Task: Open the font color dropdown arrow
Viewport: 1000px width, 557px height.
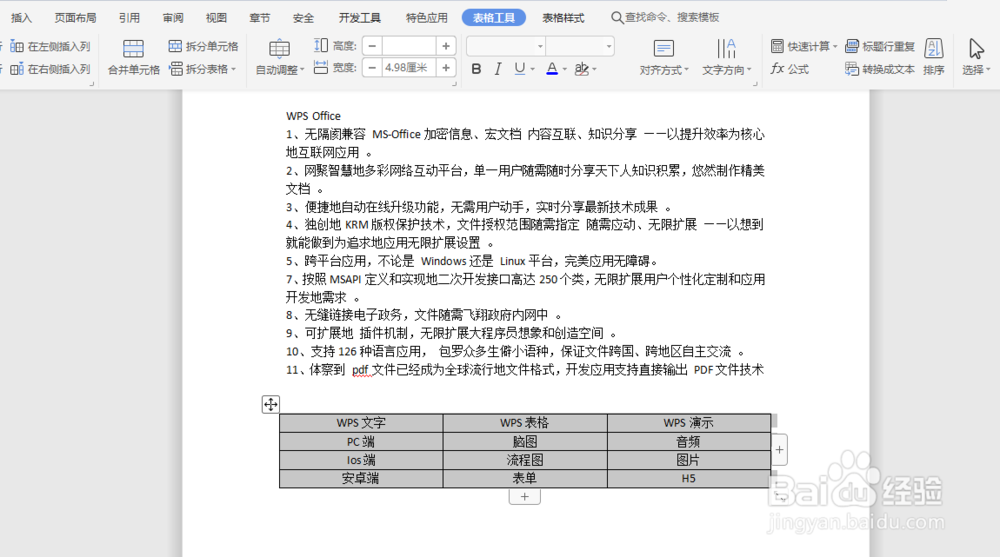Action: tap(564, 69)
